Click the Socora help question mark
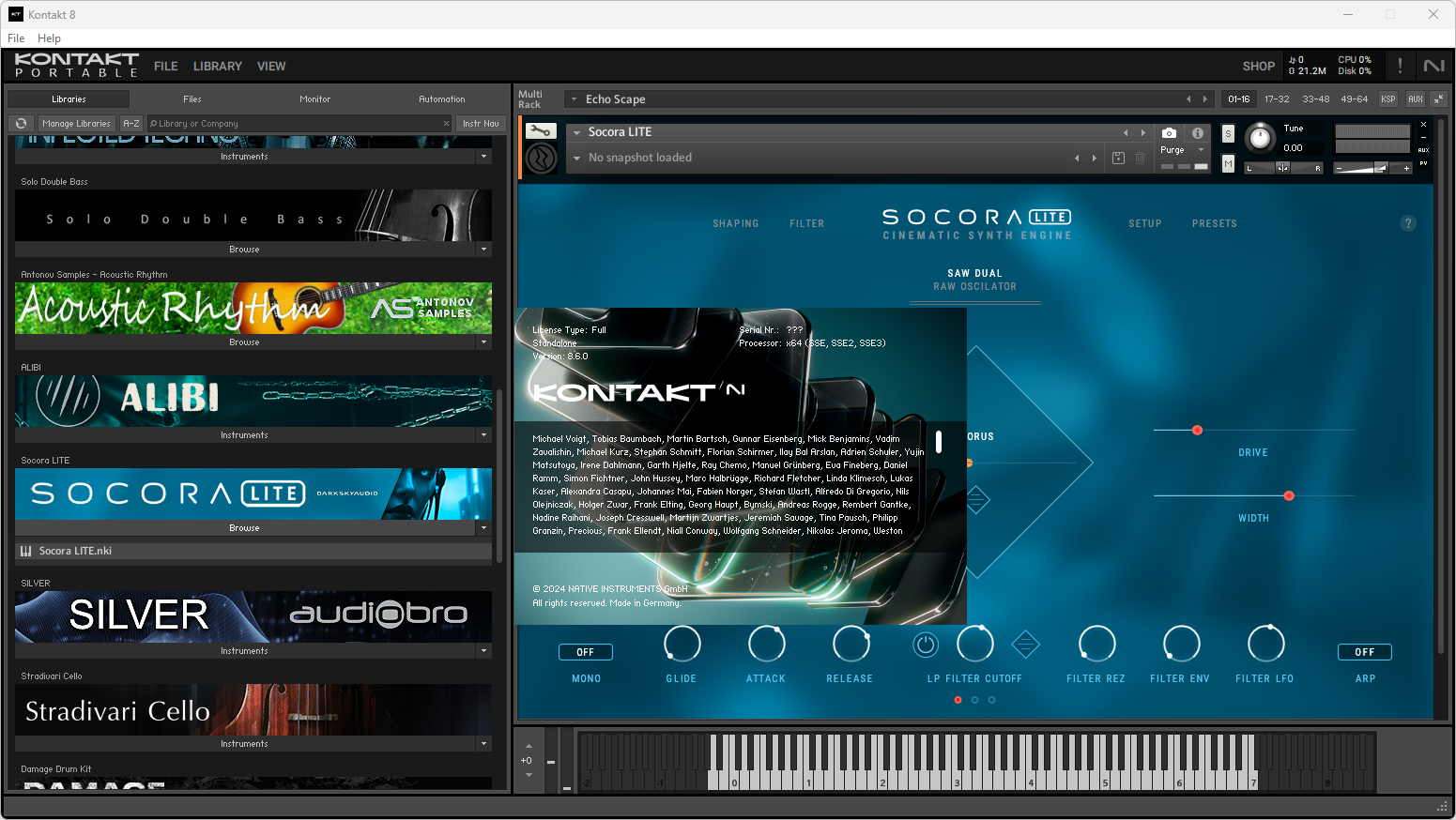 (1408, 223)
